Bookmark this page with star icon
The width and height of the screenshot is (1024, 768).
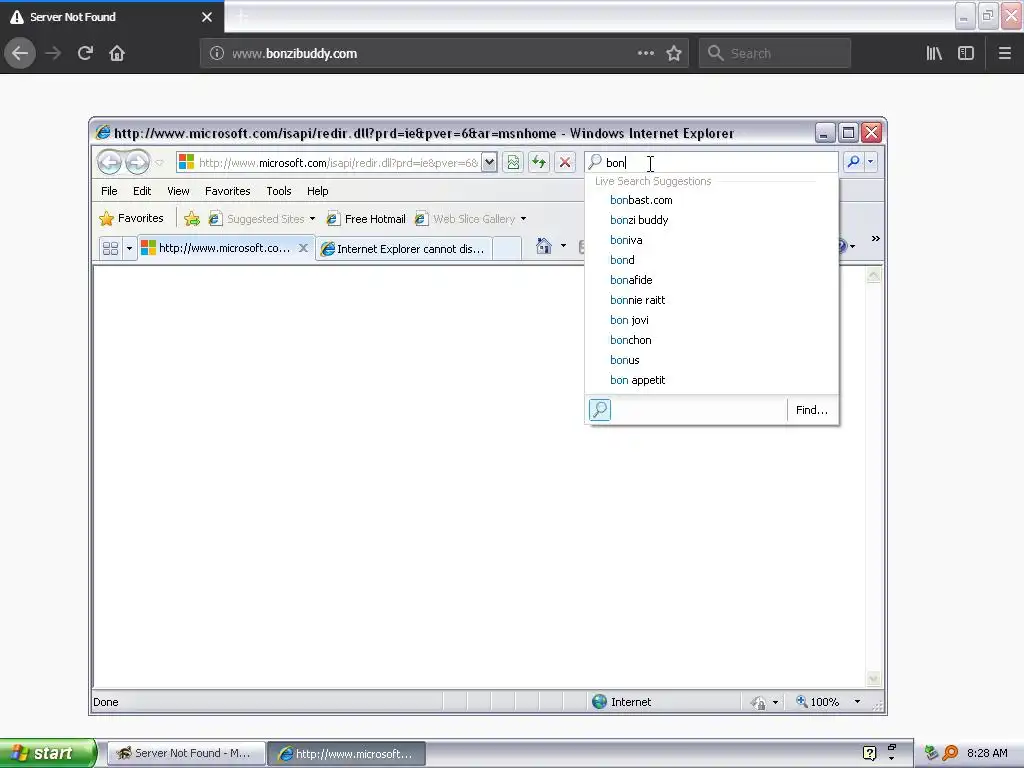coord(674,54)
